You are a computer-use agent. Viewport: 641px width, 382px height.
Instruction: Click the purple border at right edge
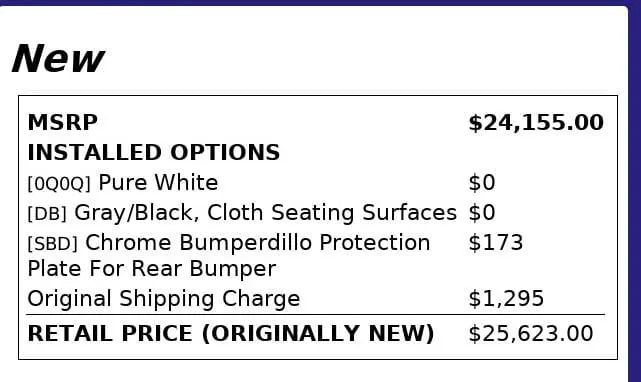click(x=634, y=192)
